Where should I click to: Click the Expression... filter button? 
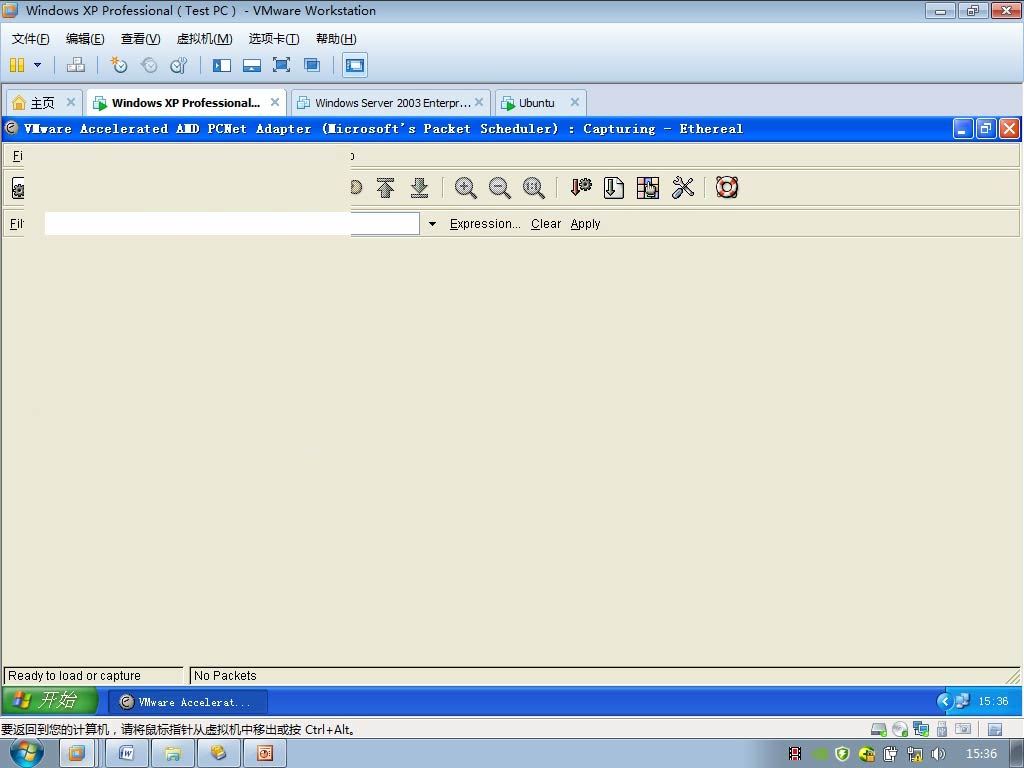coord(485,224)
